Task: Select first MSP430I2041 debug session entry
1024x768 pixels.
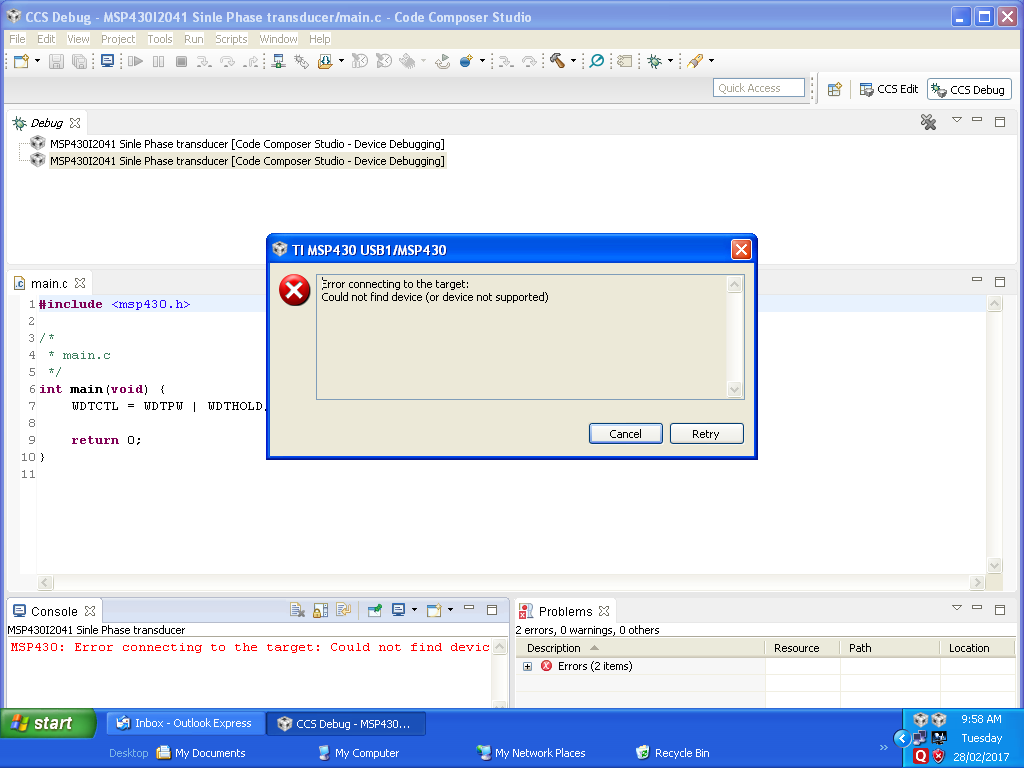Action: [x=247, y=144]
